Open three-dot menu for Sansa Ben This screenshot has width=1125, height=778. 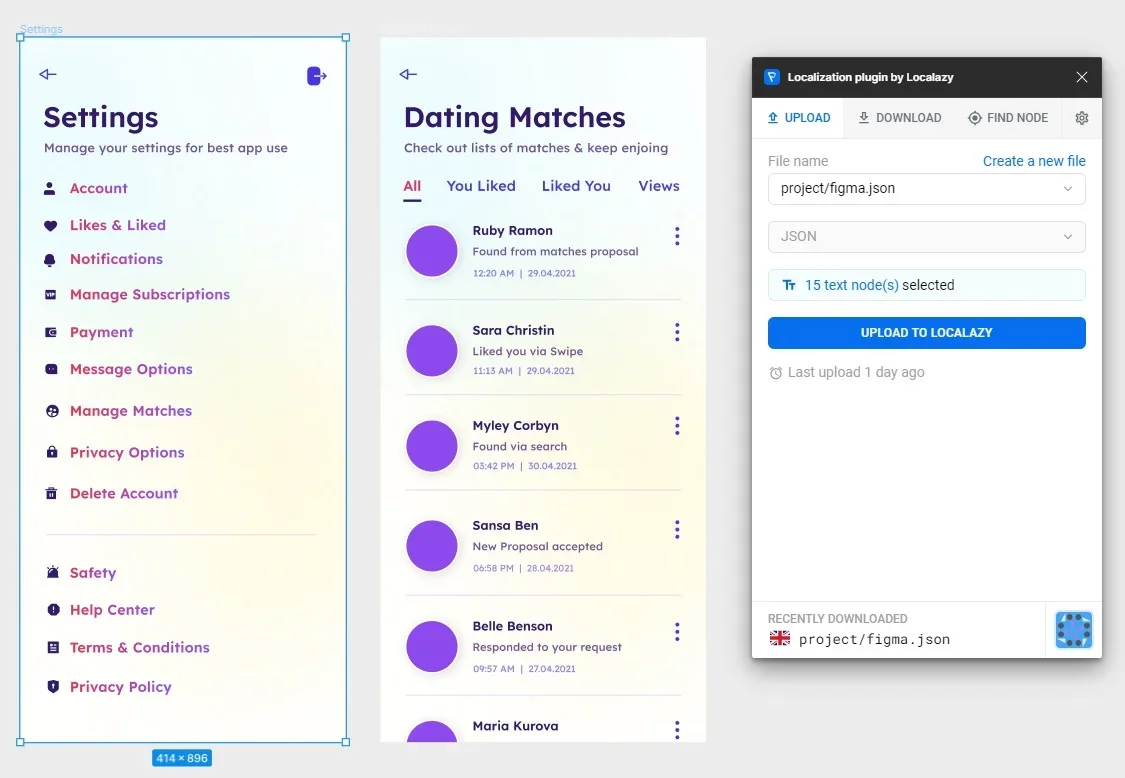[677, 529]
